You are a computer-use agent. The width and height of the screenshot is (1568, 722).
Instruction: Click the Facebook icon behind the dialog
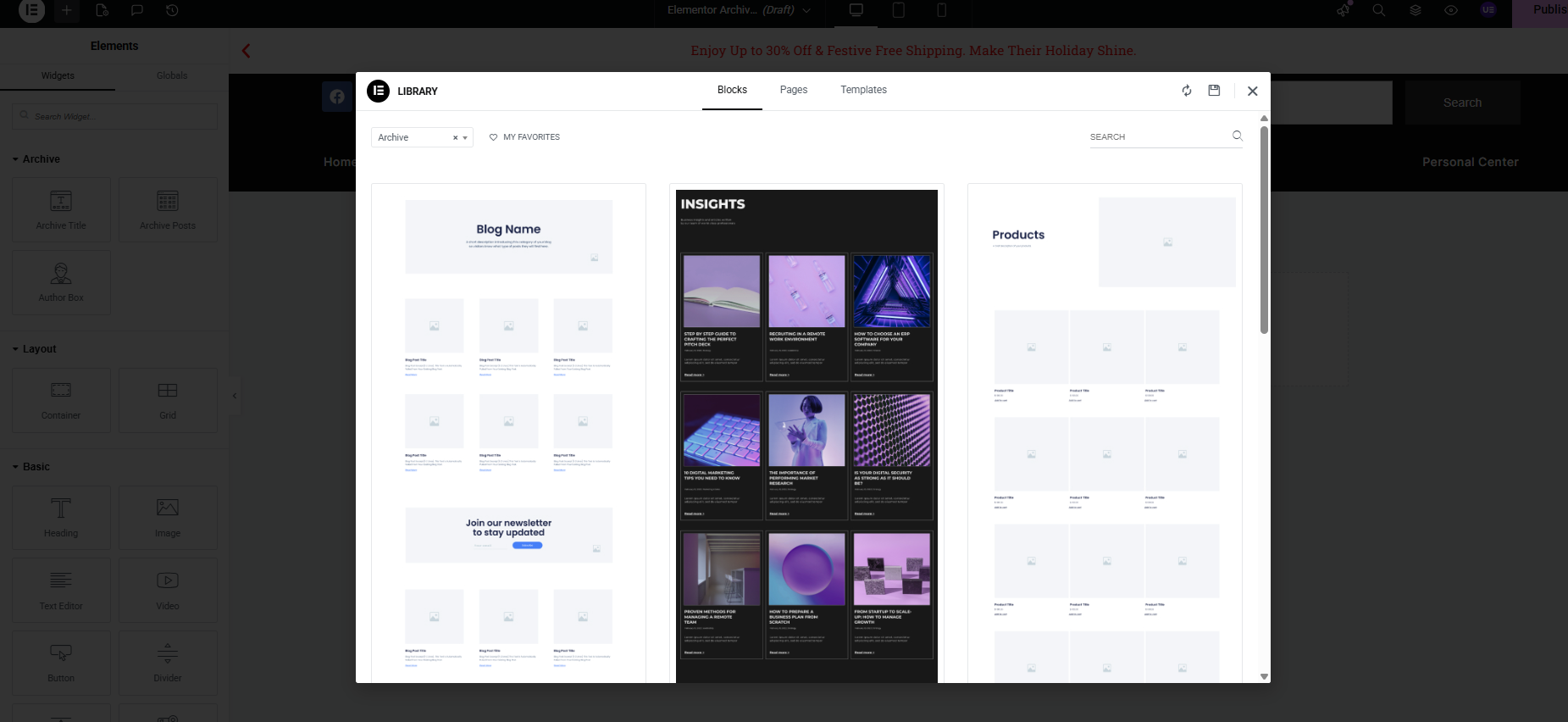point(337,97)
